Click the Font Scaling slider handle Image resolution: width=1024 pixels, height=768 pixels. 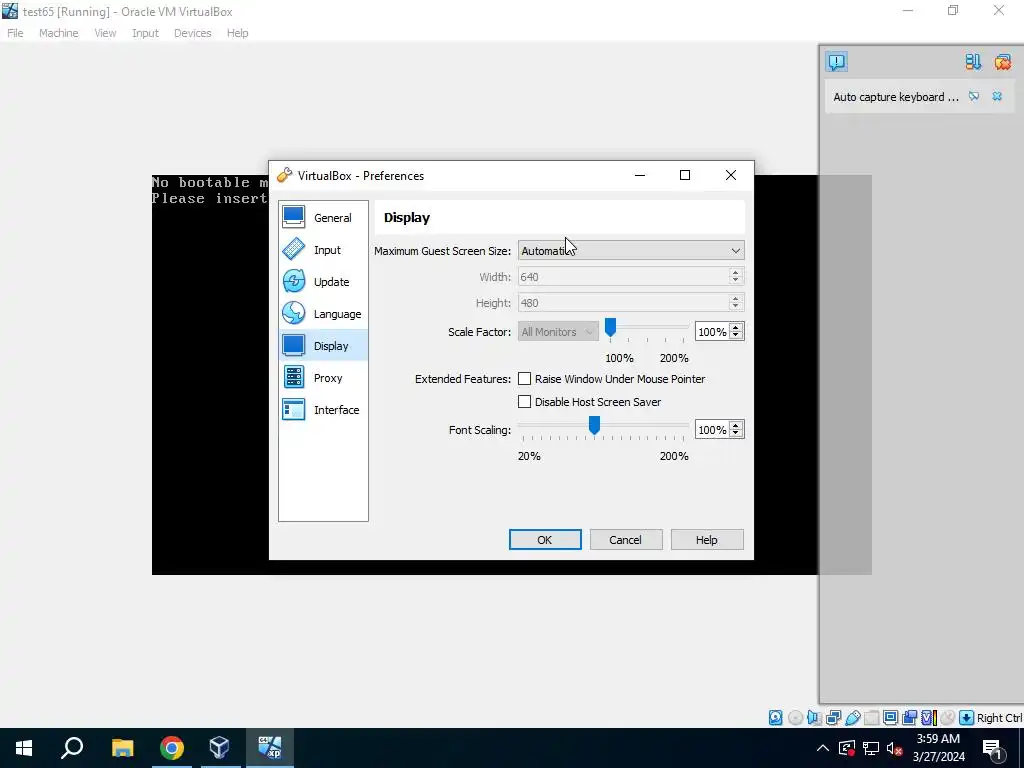coord(594,426)
